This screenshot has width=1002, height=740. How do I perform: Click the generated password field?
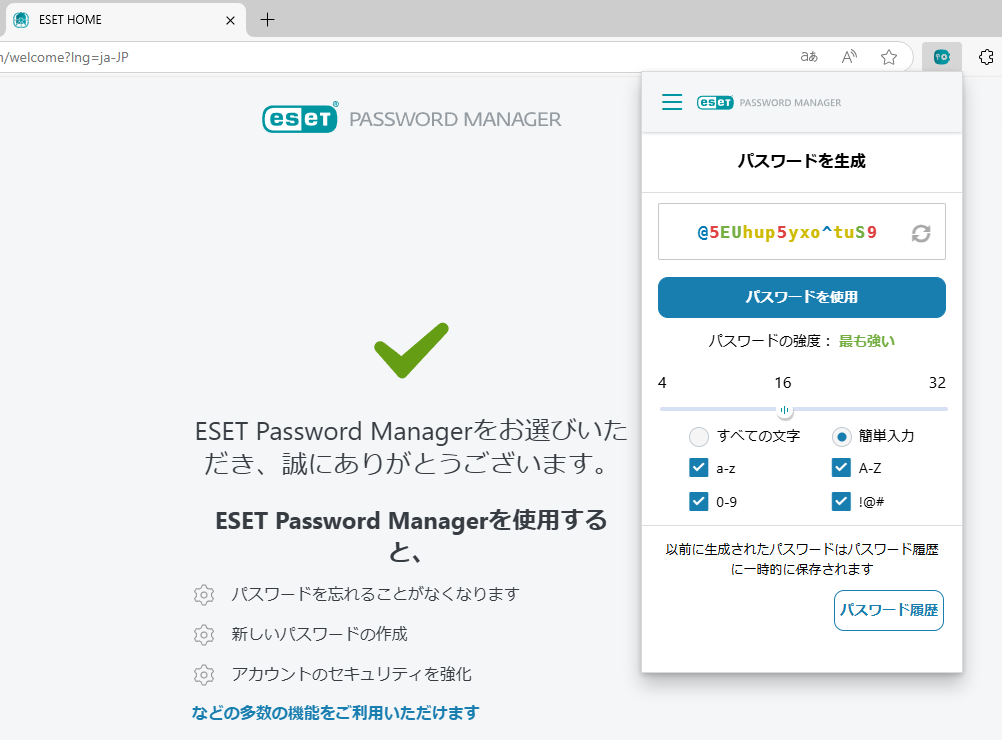(x=802, y=231)
